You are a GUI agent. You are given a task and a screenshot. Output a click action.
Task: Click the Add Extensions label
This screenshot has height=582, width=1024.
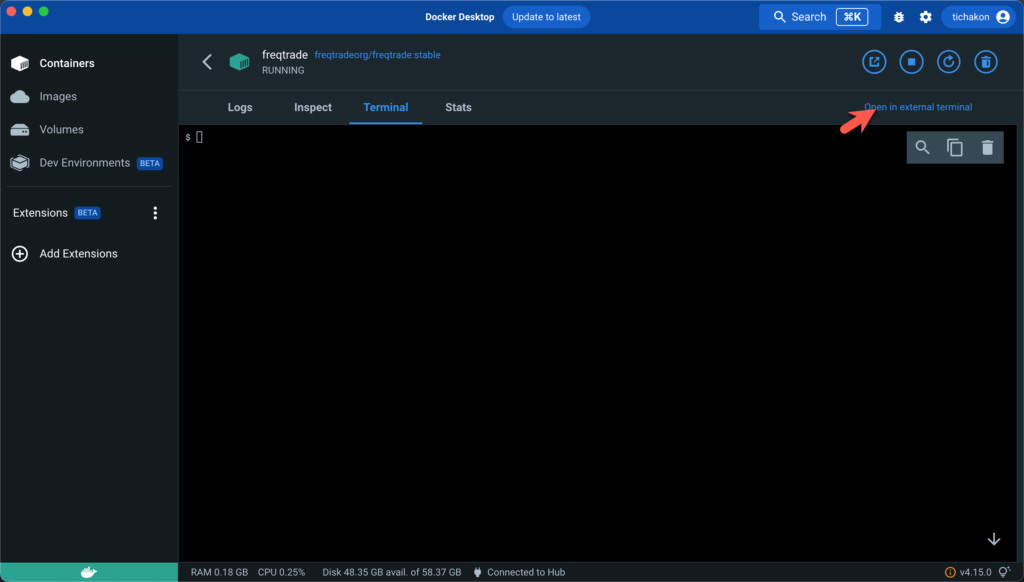78,253
